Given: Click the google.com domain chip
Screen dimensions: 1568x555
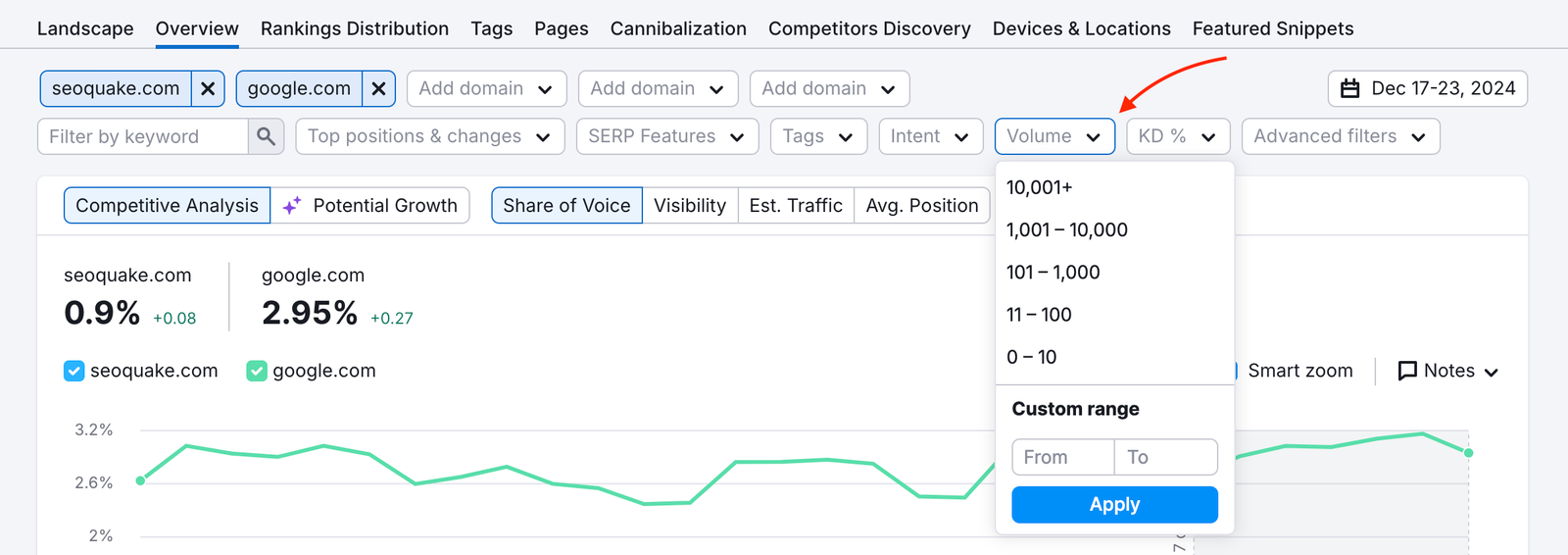Looking at the screenshot, I should coord(299,88).
